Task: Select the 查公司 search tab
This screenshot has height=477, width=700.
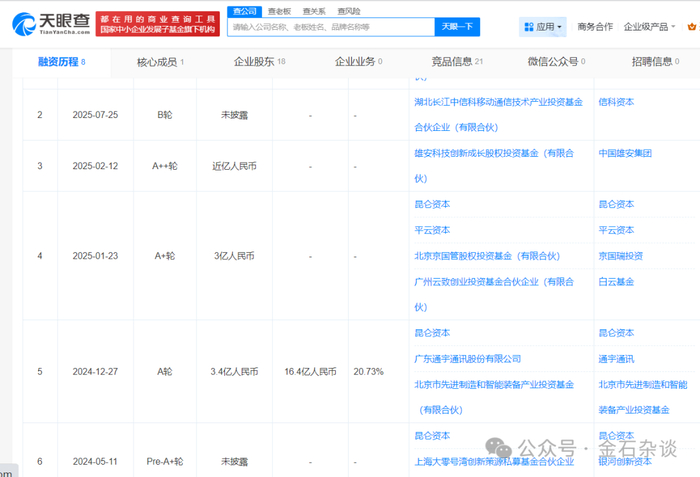Action: pyautogui.click(x=244, y=11)
